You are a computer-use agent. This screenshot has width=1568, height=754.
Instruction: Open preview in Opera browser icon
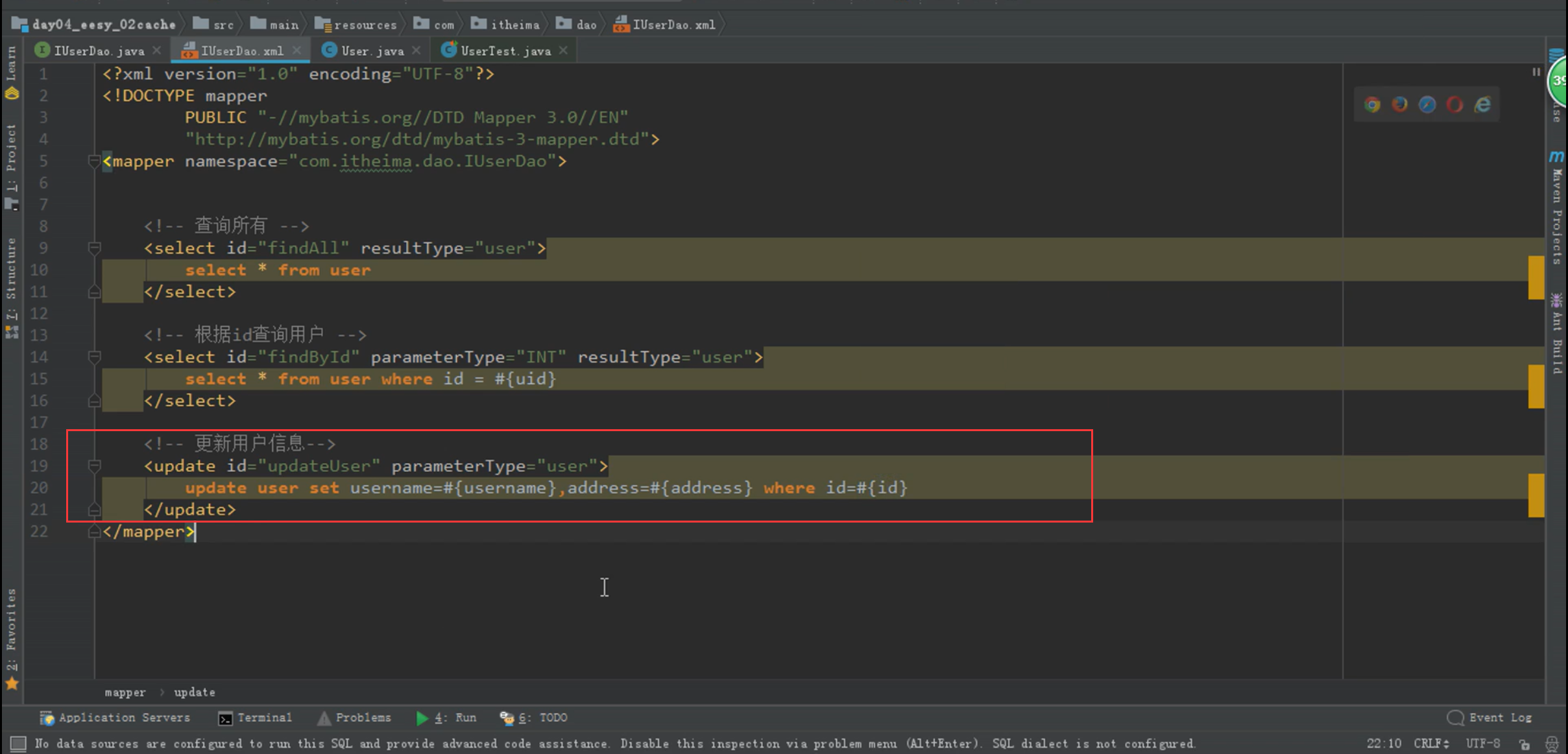click(1454, 104)
